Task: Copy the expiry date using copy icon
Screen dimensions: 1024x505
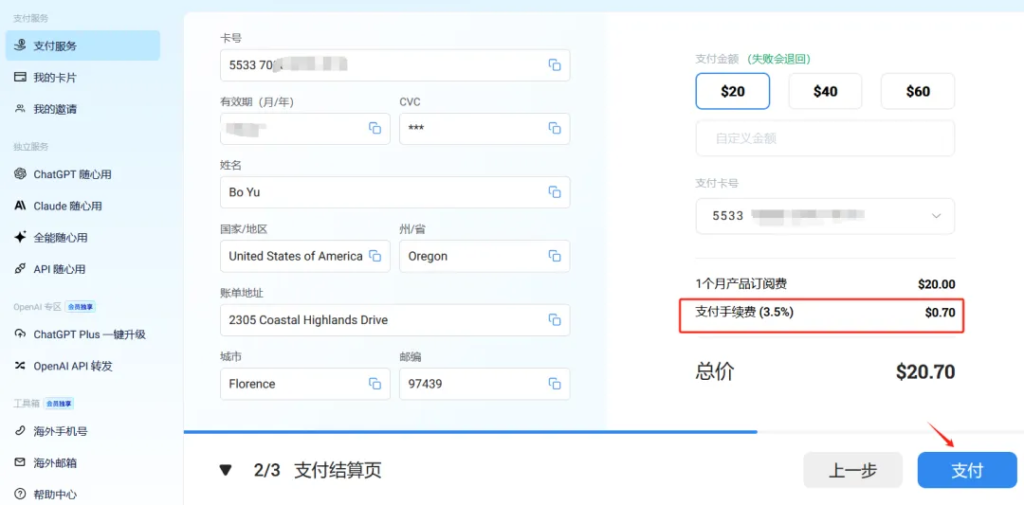Action: 375,128
